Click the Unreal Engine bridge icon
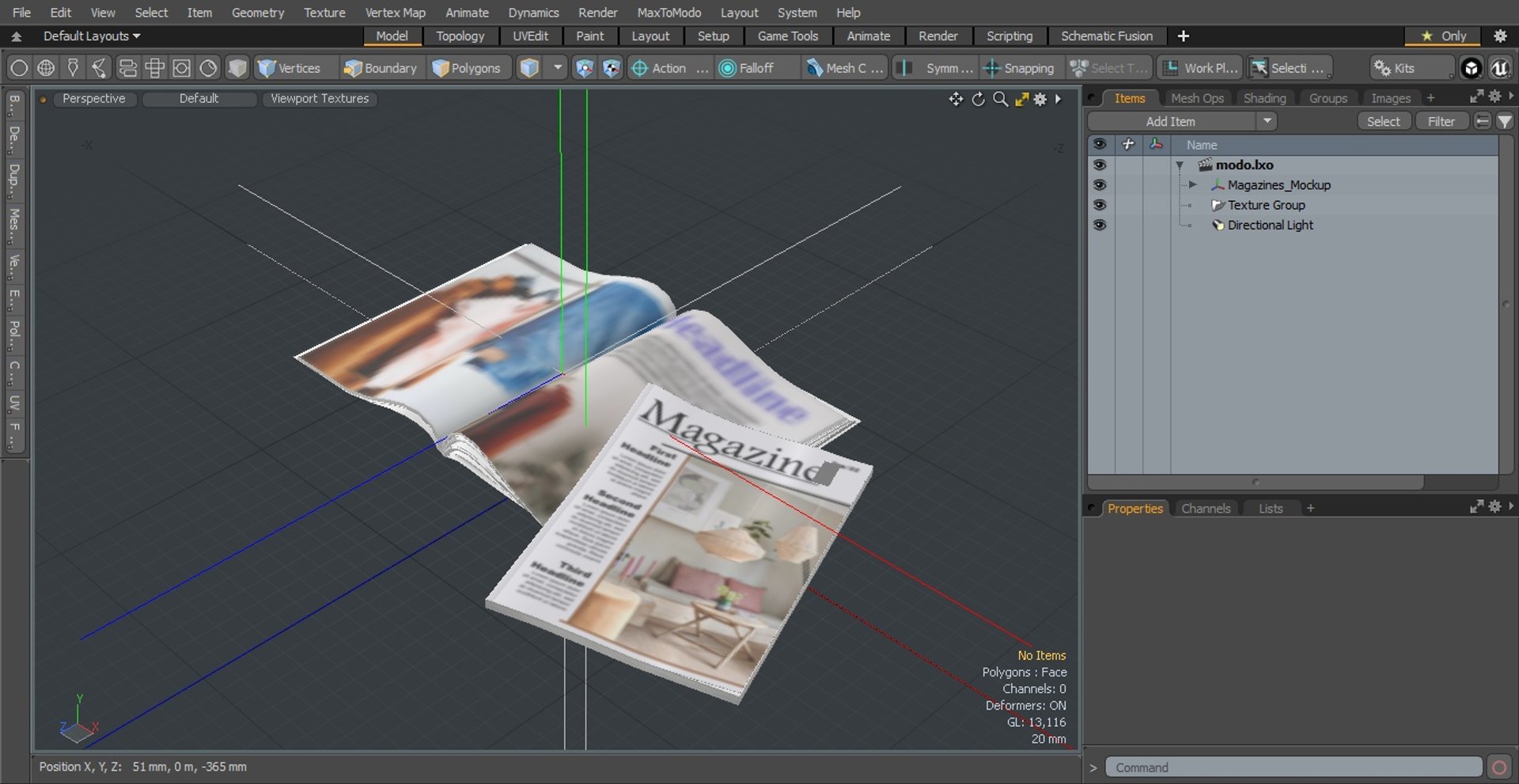 (1499, 68)
